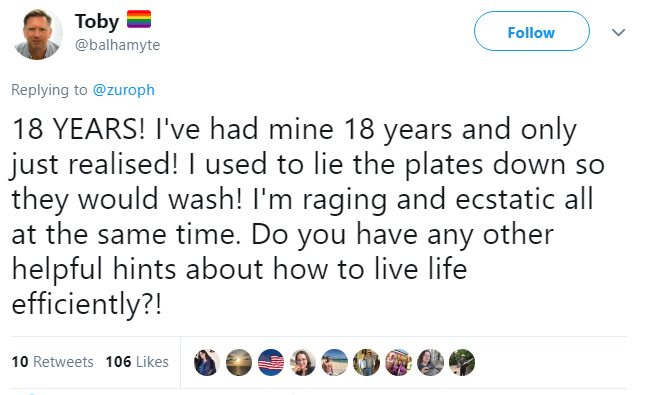Expand the tweet options chevron menu
647x395 pixels.
(618, 32)
